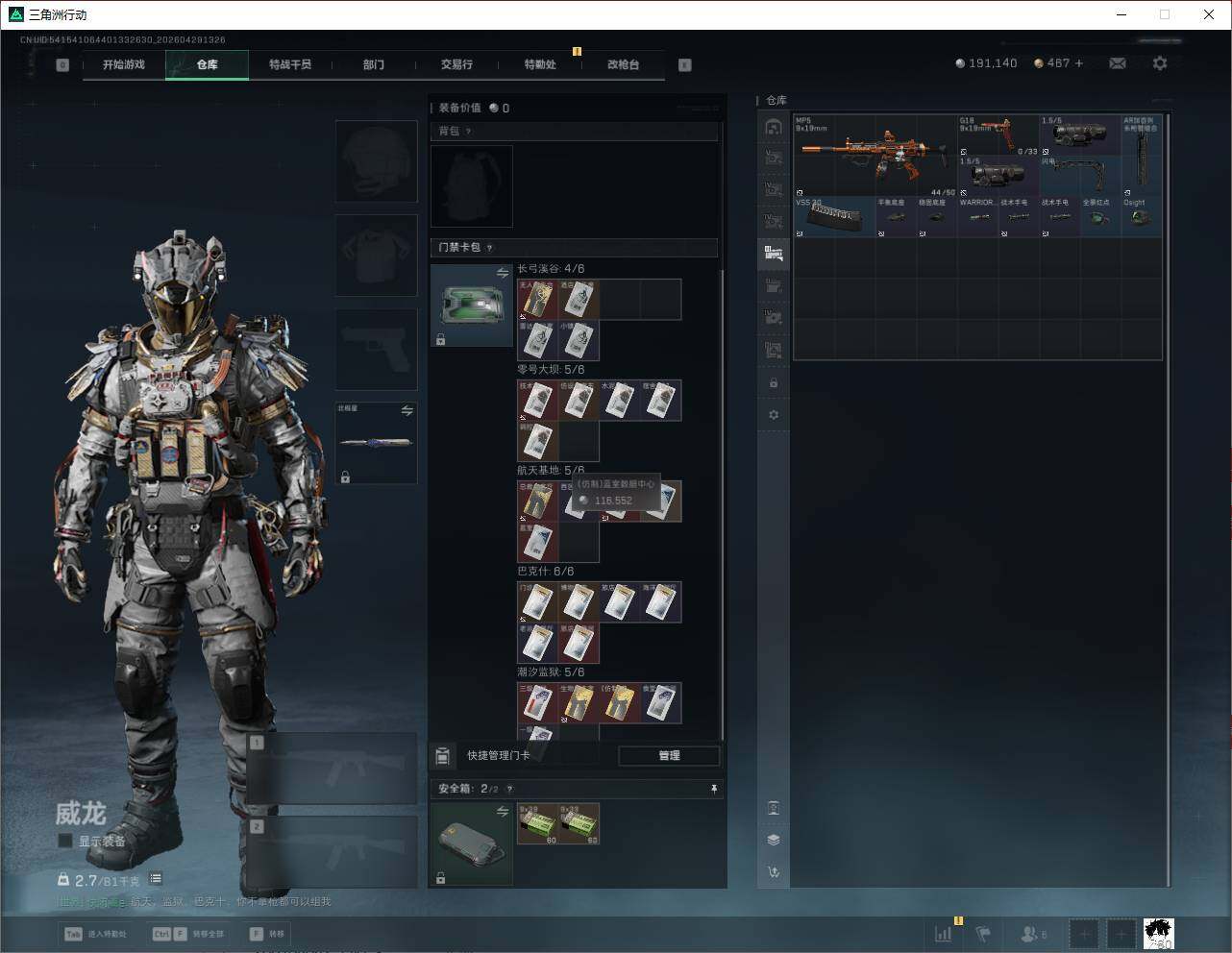
Task: Select the highlighted active stash sidebar icon
Action: [774, 254]
